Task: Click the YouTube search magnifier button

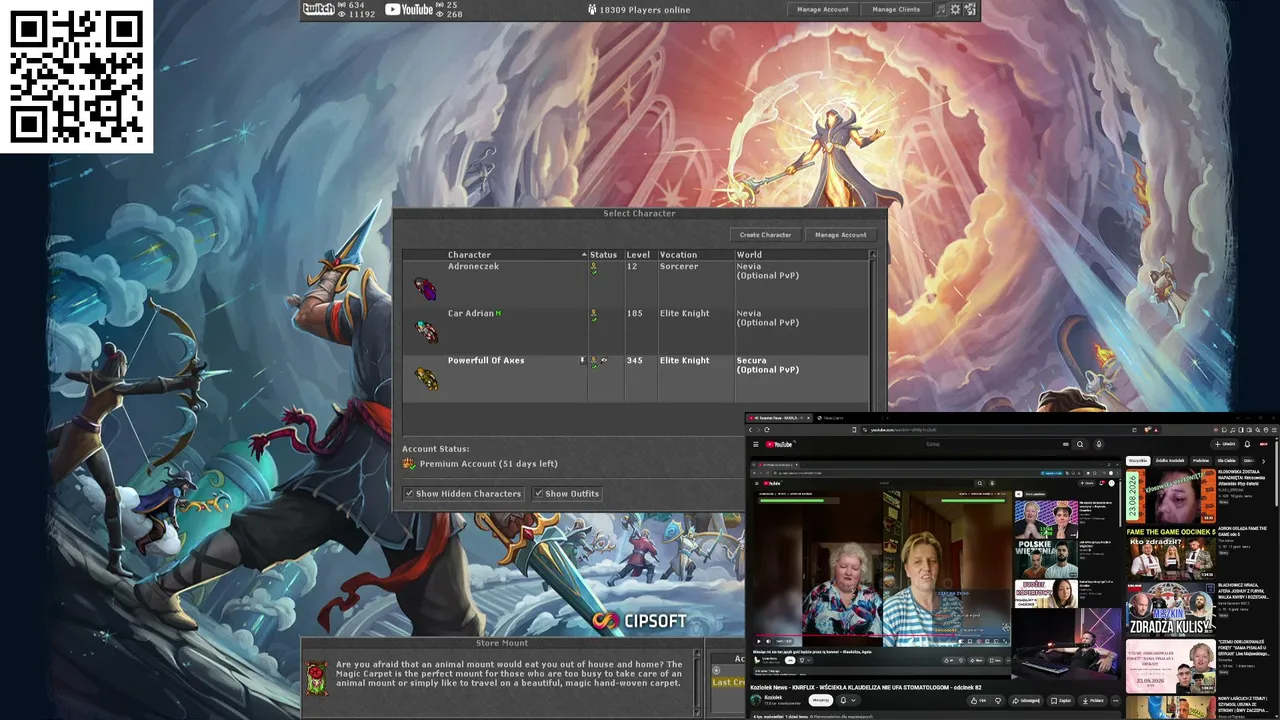Action: tap(1080, 444)
